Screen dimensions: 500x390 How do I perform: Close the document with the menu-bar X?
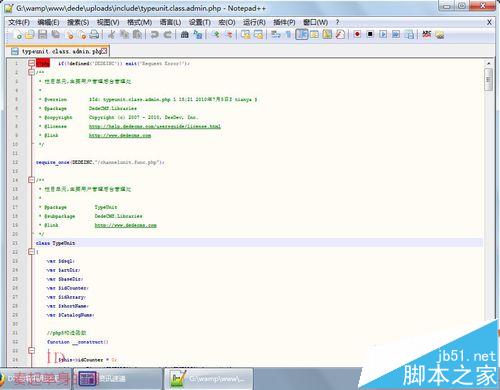[489, 22]
